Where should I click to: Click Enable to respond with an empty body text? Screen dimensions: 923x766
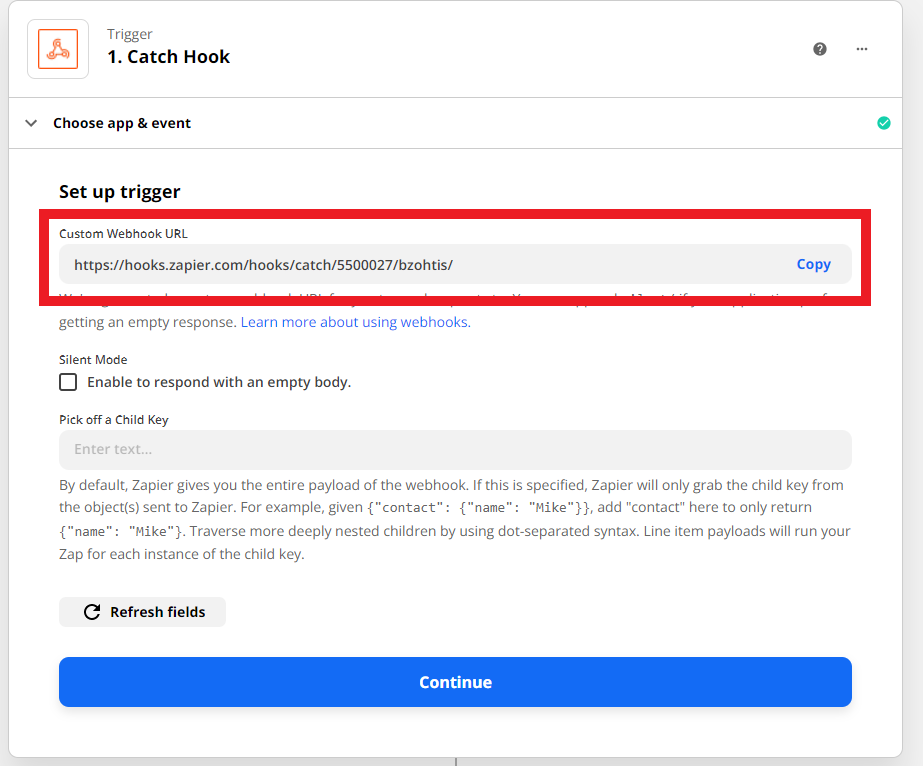coord(219,382)
